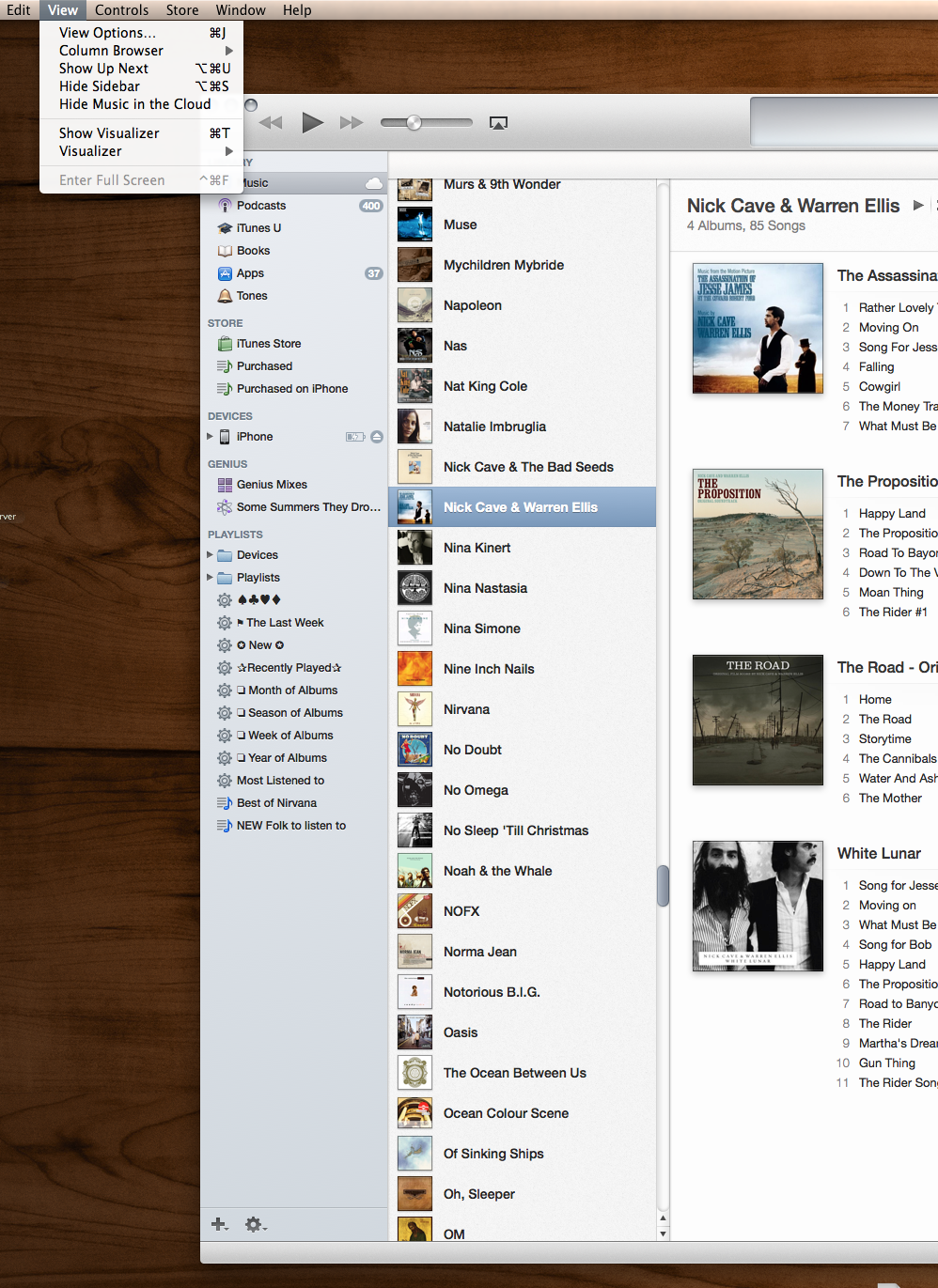Select Nick Cave & The Bad Seeds
Image resolution: width=938 pixels, height=1288 pixels.
[523, 467]
